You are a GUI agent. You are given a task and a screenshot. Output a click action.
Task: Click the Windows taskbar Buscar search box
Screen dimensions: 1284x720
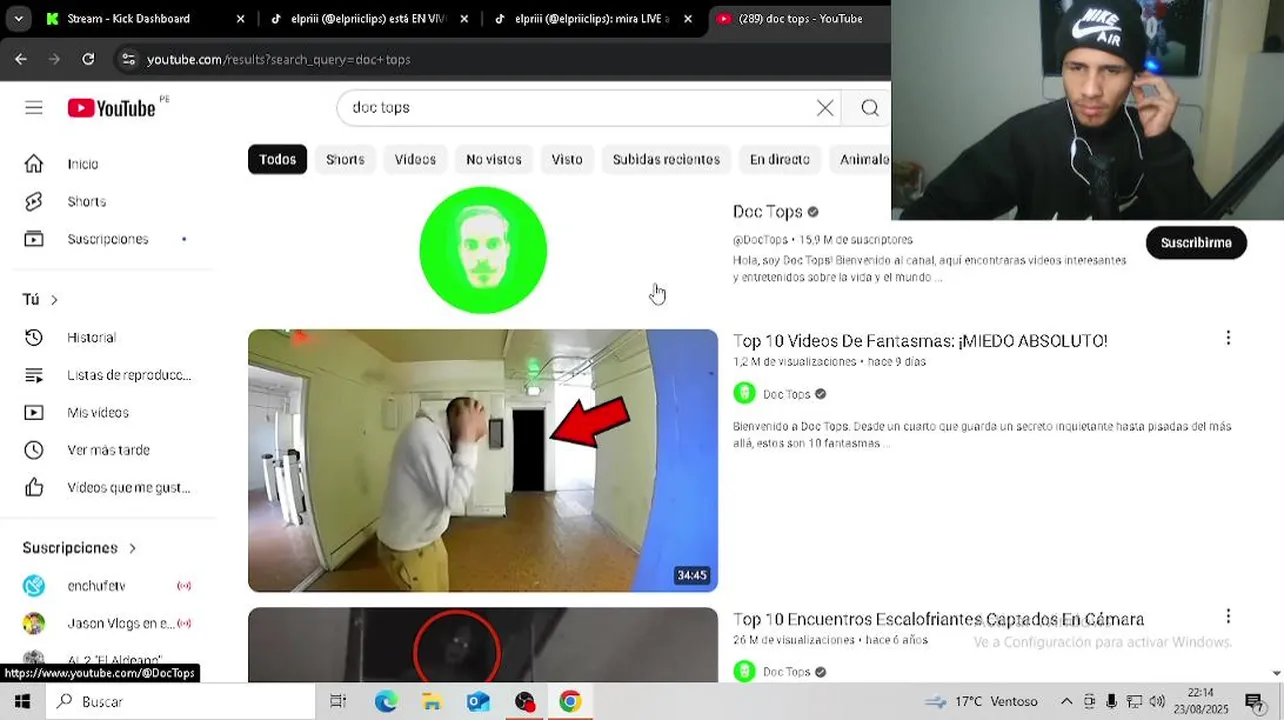click(x=180, y=702)
